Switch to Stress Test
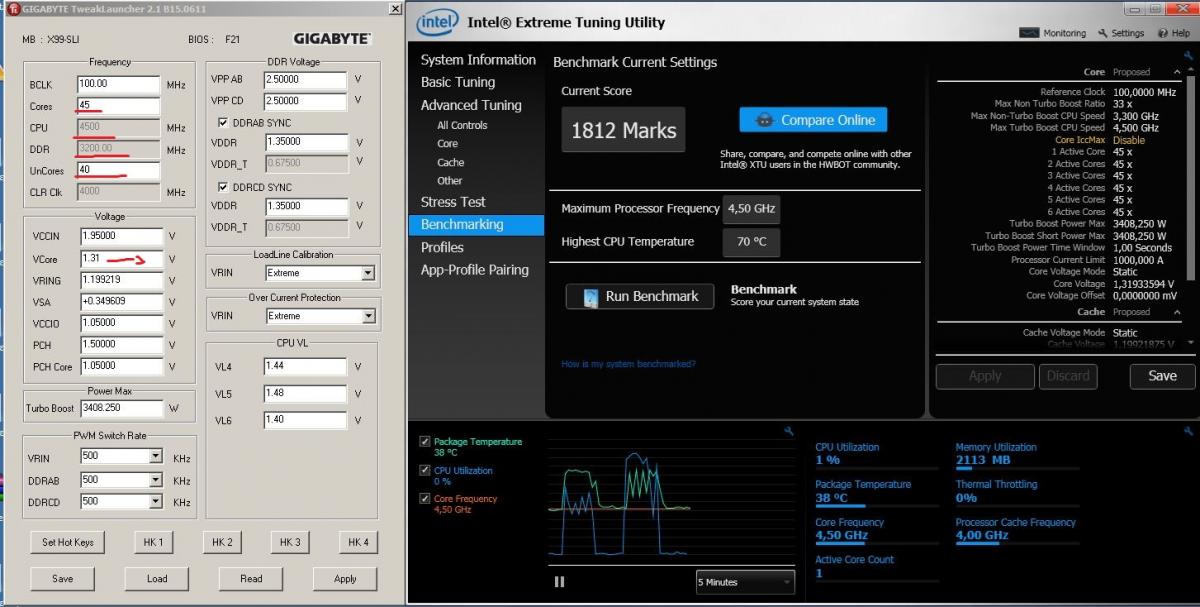The image size is (1200, 607). (x=453, y=202)
